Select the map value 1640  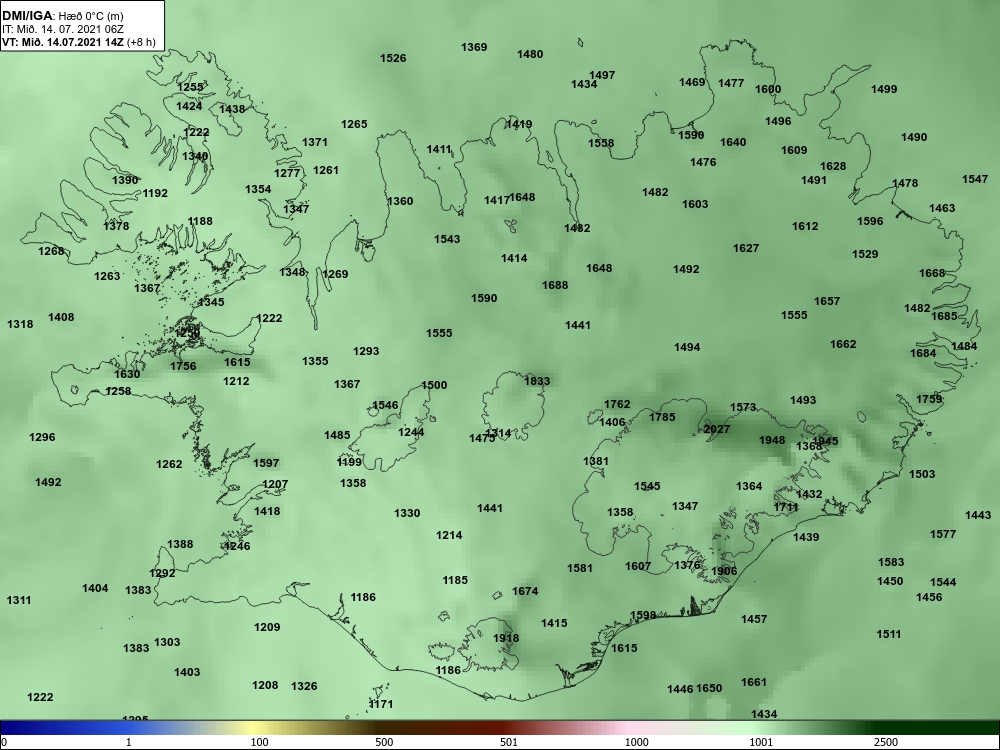(733, 142)
